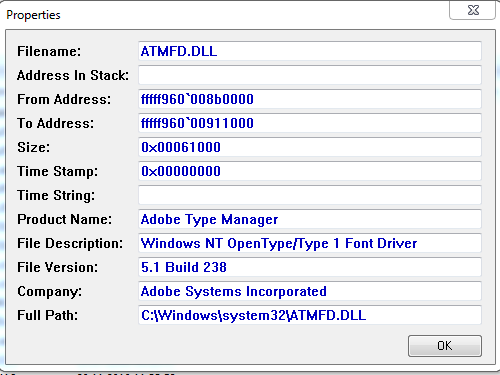Image resolution: width=500 pixels, height=375 pixels.
Task: Click the 'Filename:' label text
Action: click(49, 51)
